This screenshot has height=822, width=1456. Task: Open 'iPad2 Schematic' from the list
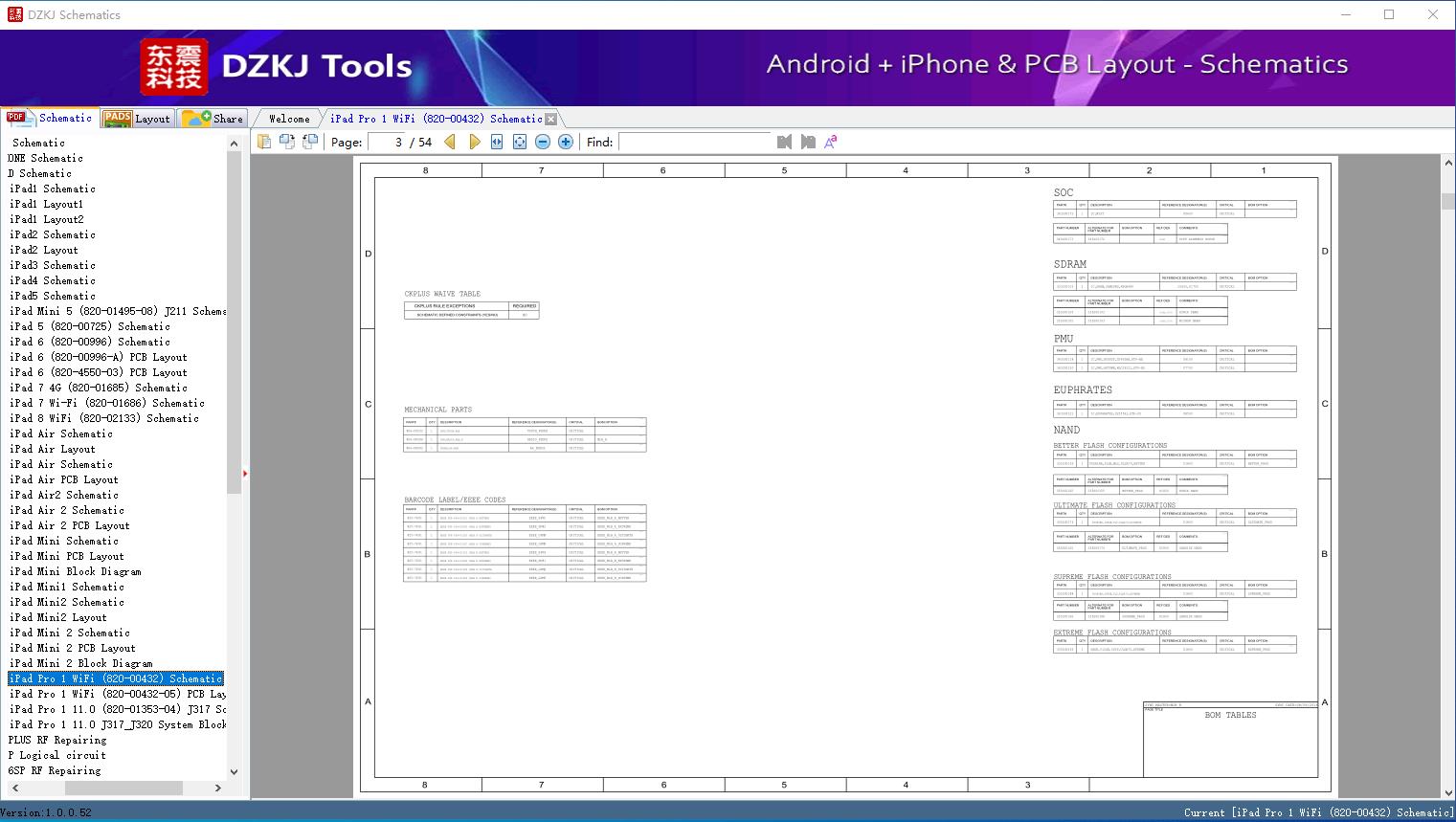(x=53, y=234)
